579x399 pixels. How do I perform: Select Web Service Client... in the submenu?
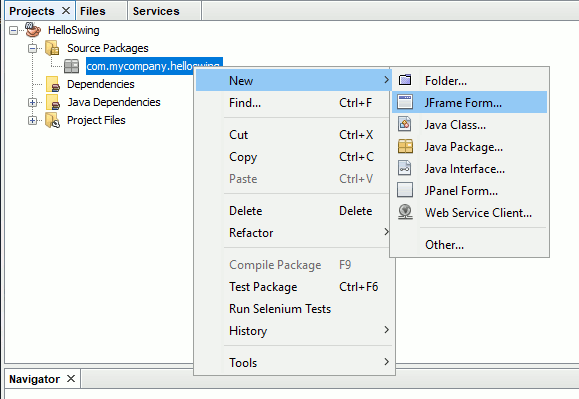pyautogui.click(x=469, y=213)
